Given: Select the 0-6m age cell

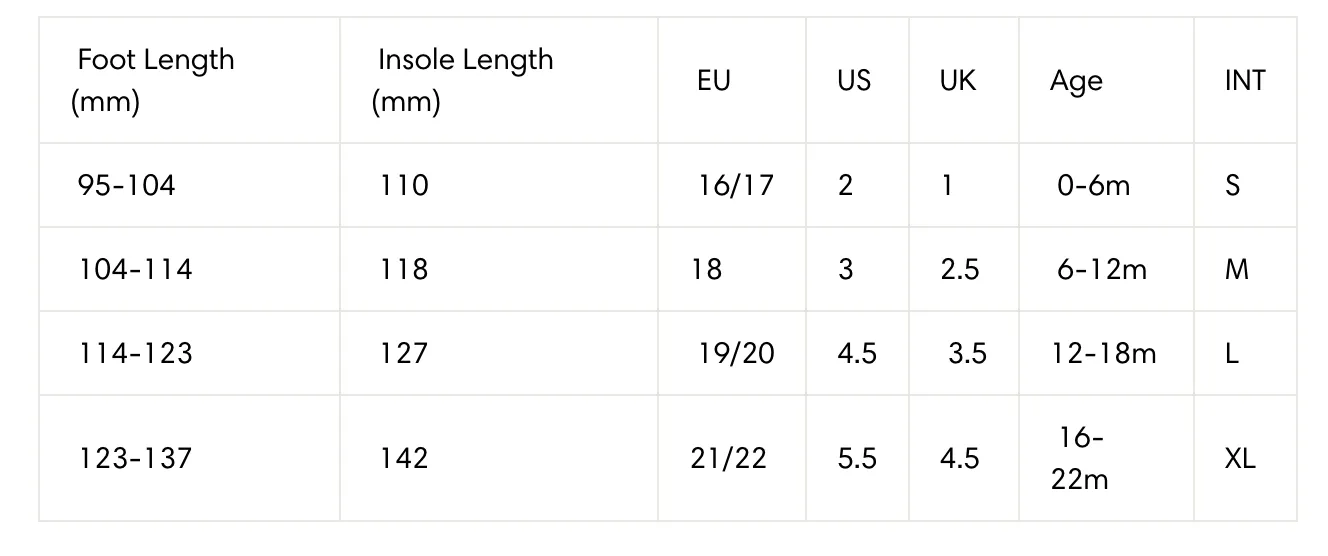Looking at the screenshot, I should (x=1093, y=185).
